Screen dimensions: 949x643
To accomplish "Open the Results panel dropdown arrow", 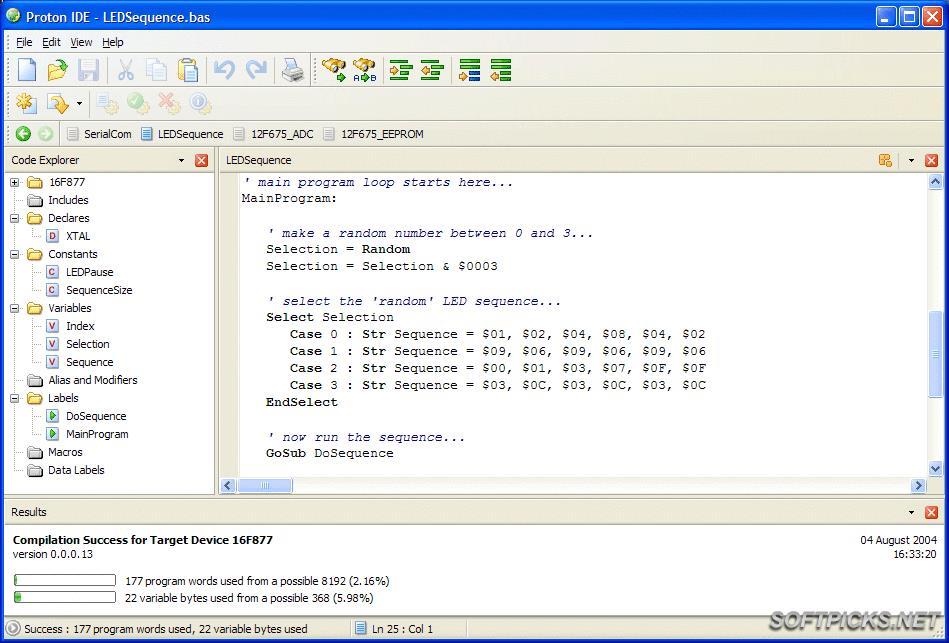I will coord(911,513).
